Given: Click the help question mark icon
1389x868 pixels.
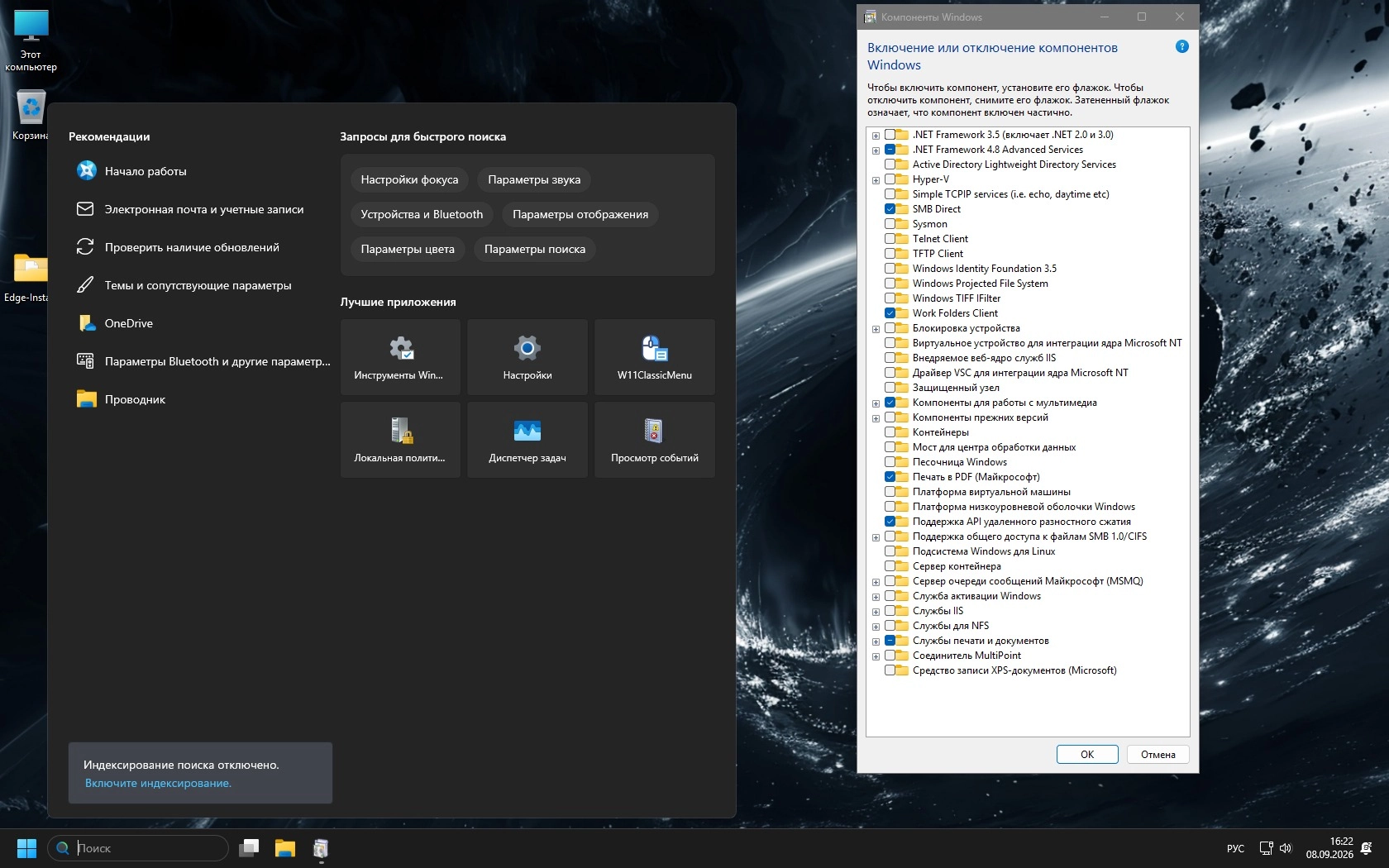Looking at the screenshot, I should pyautogui.click(x=1182, y=46).
